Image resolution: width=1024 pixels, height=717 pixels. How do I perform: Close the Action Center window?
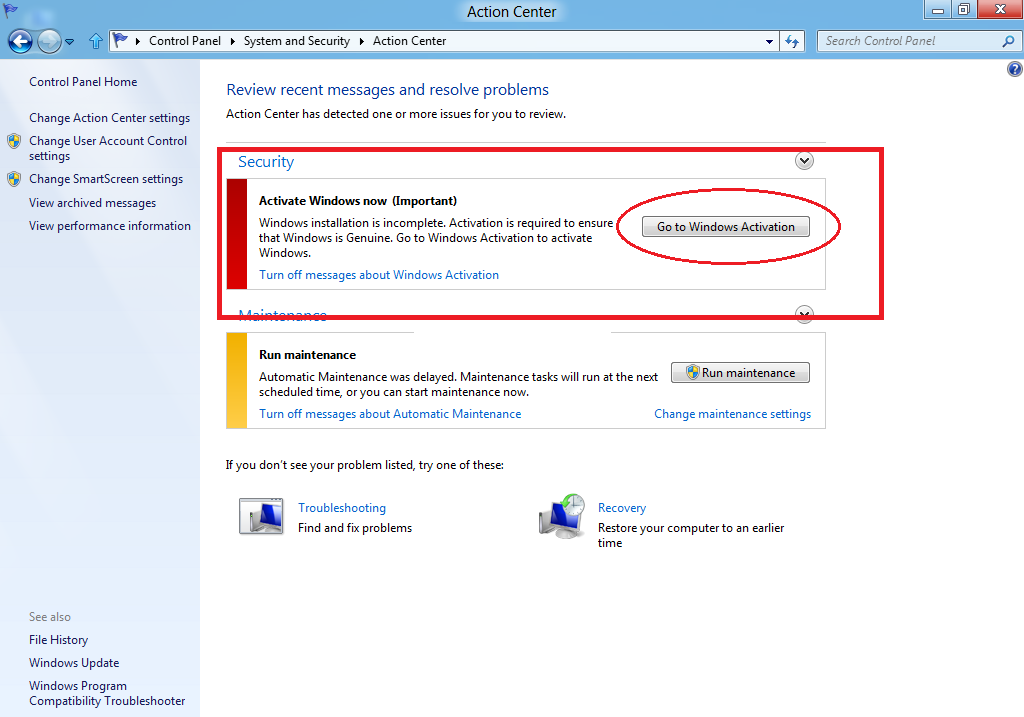pos(1000,9)
